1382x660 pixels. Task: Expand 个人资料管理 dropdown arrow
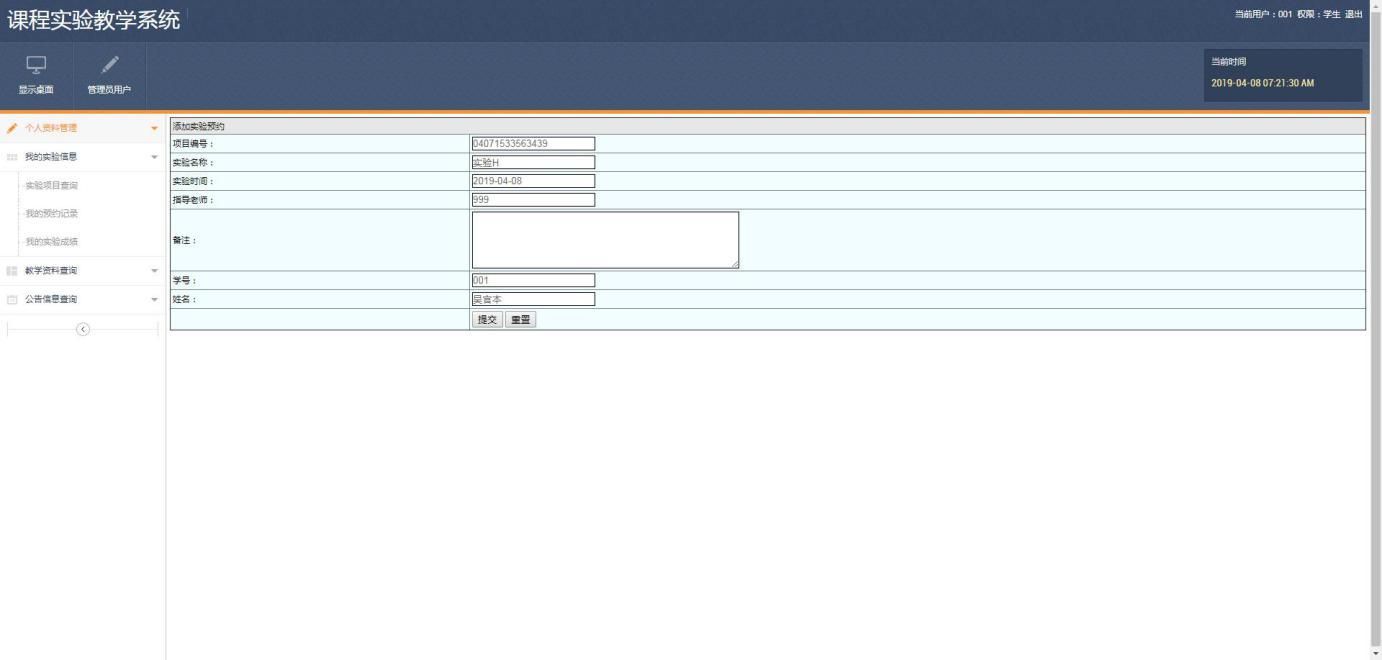(154, 128)
